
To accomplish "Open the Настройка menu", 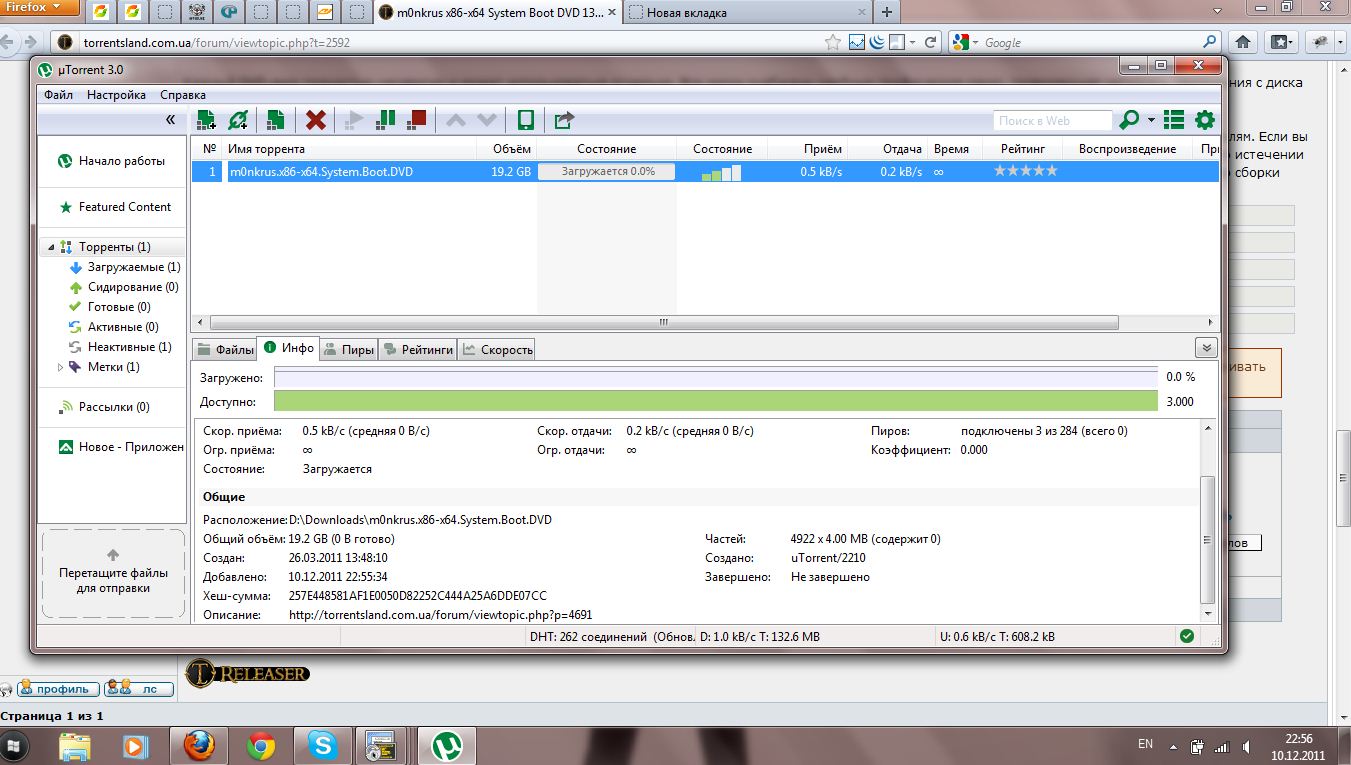I will click(x=116, y=95).
